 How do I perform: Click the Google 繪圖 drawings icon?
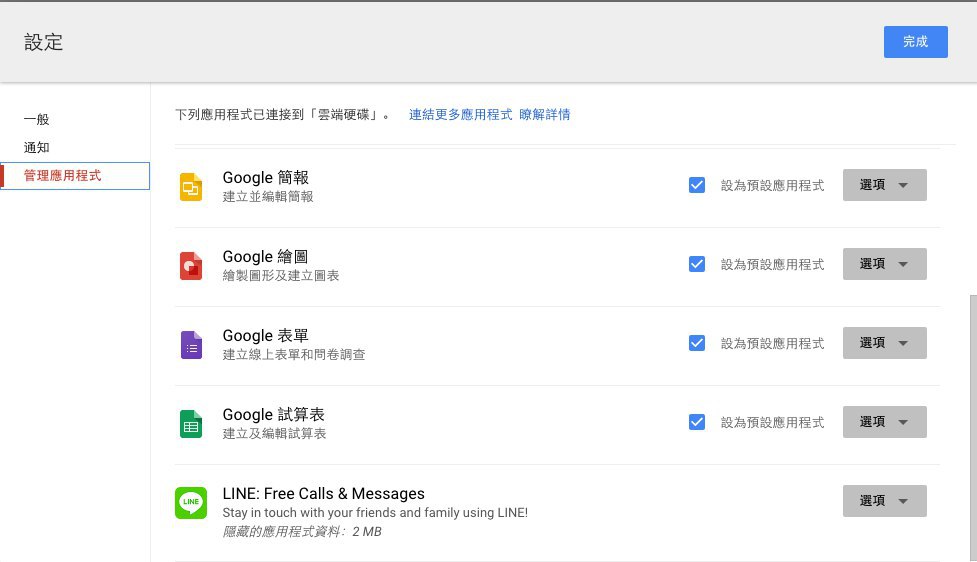(x=191, y=266)
